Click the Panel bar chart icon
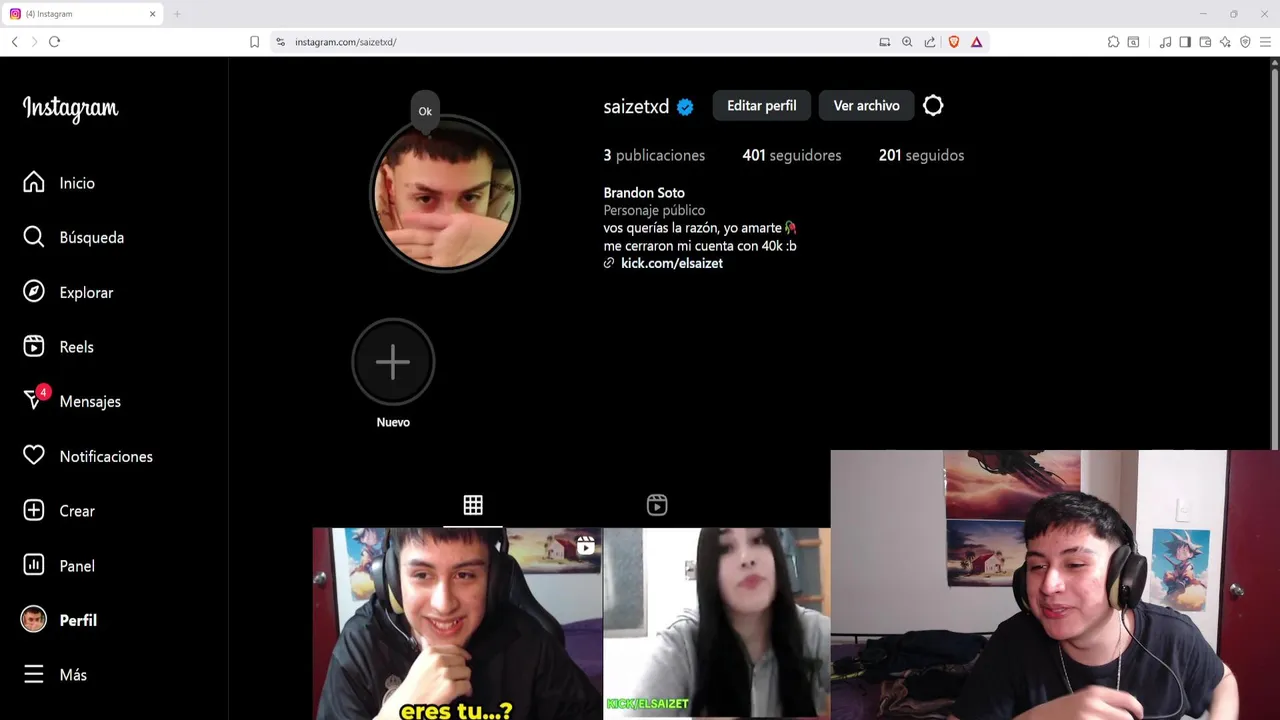This screenshot has height=720, width=1280. click(34, 565)
